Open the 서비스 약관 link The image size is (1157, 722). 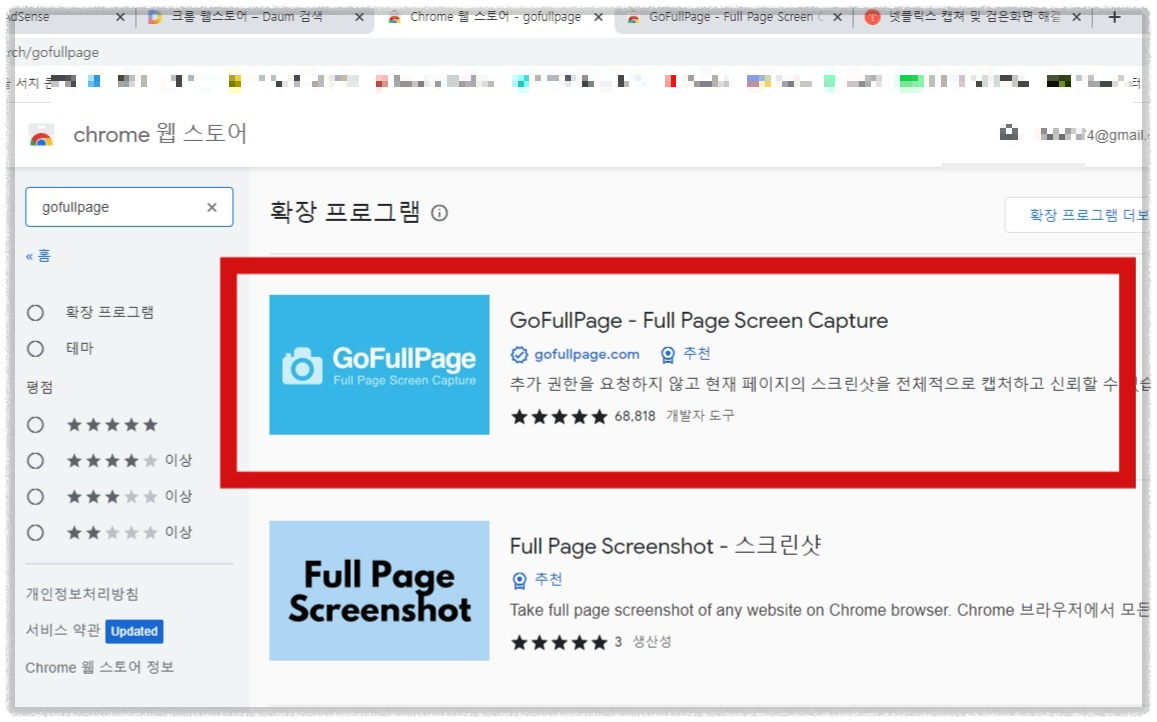click(x=63, y=630)
